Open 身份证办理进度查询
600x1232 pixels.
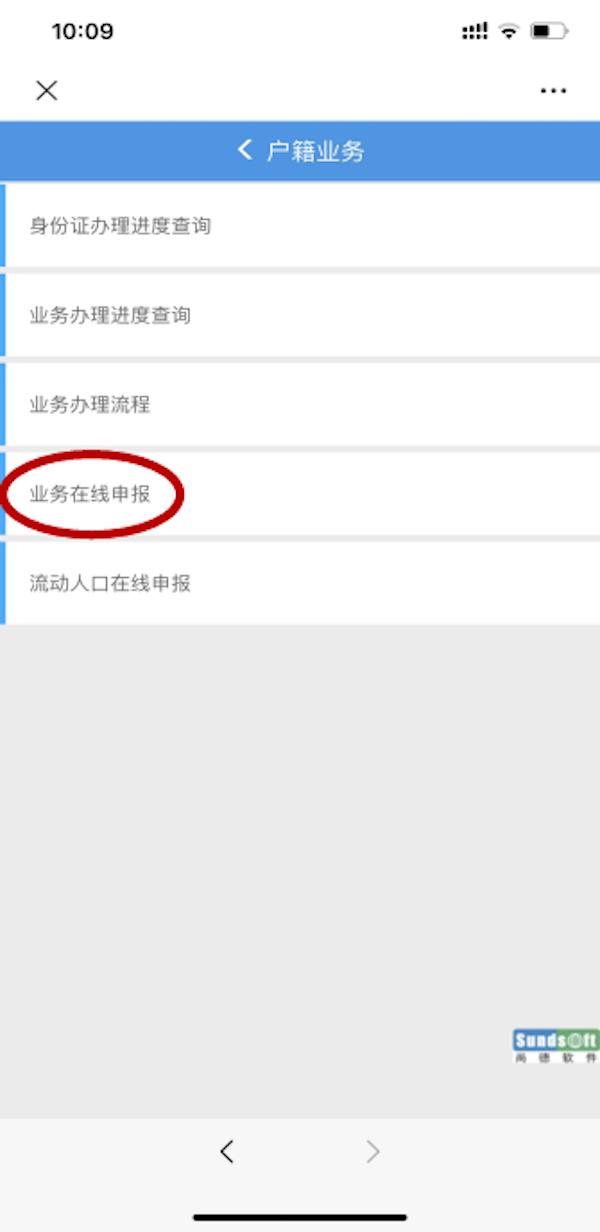[x=300, y=226]
